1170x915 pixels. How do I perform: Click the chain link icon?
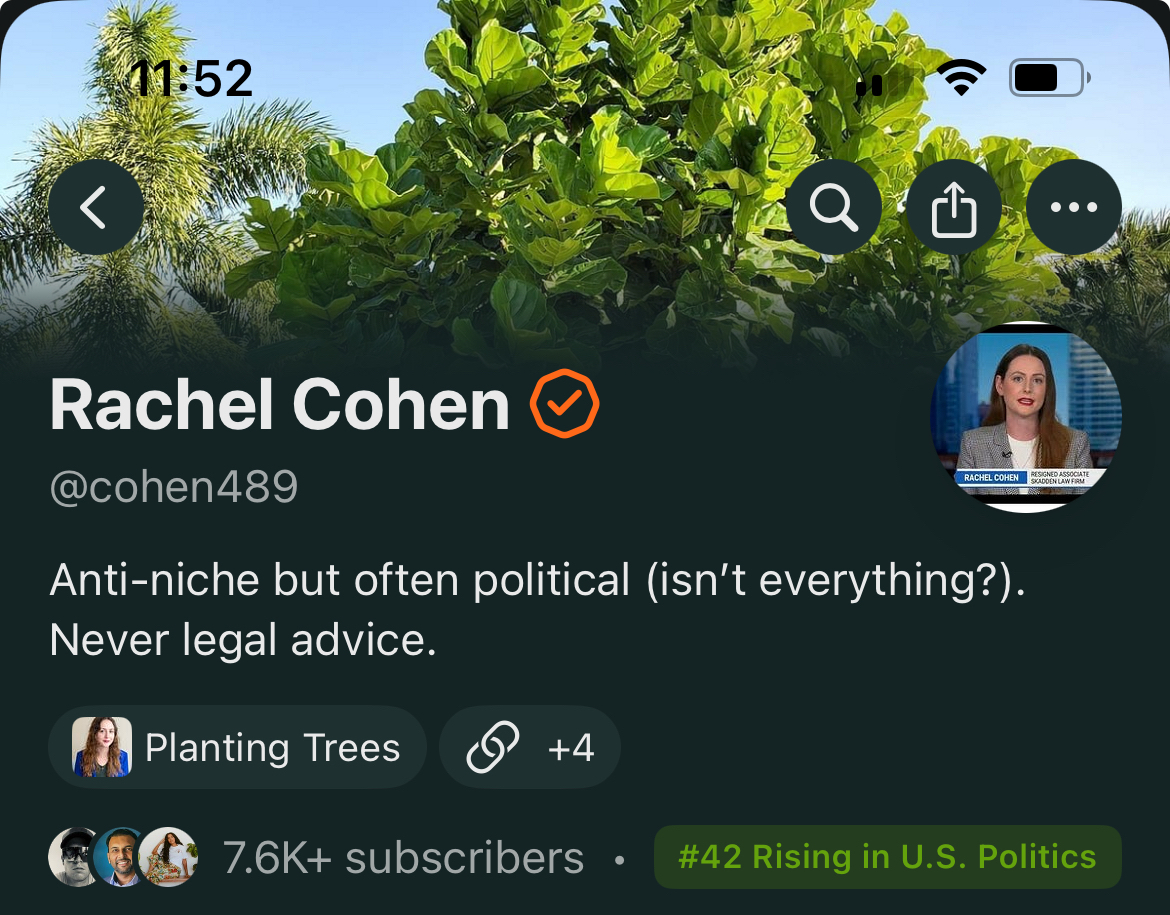[492, 746]
